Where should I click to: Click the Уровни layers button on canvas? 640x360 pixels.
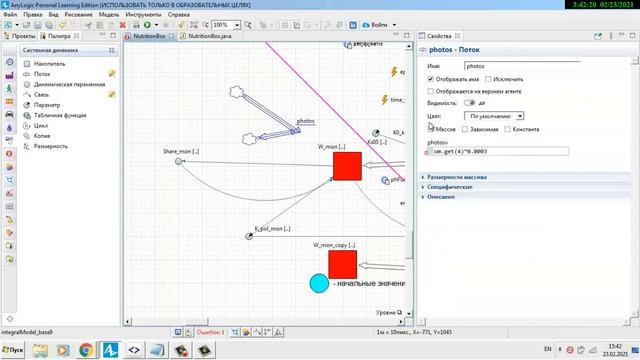[389, 312]
